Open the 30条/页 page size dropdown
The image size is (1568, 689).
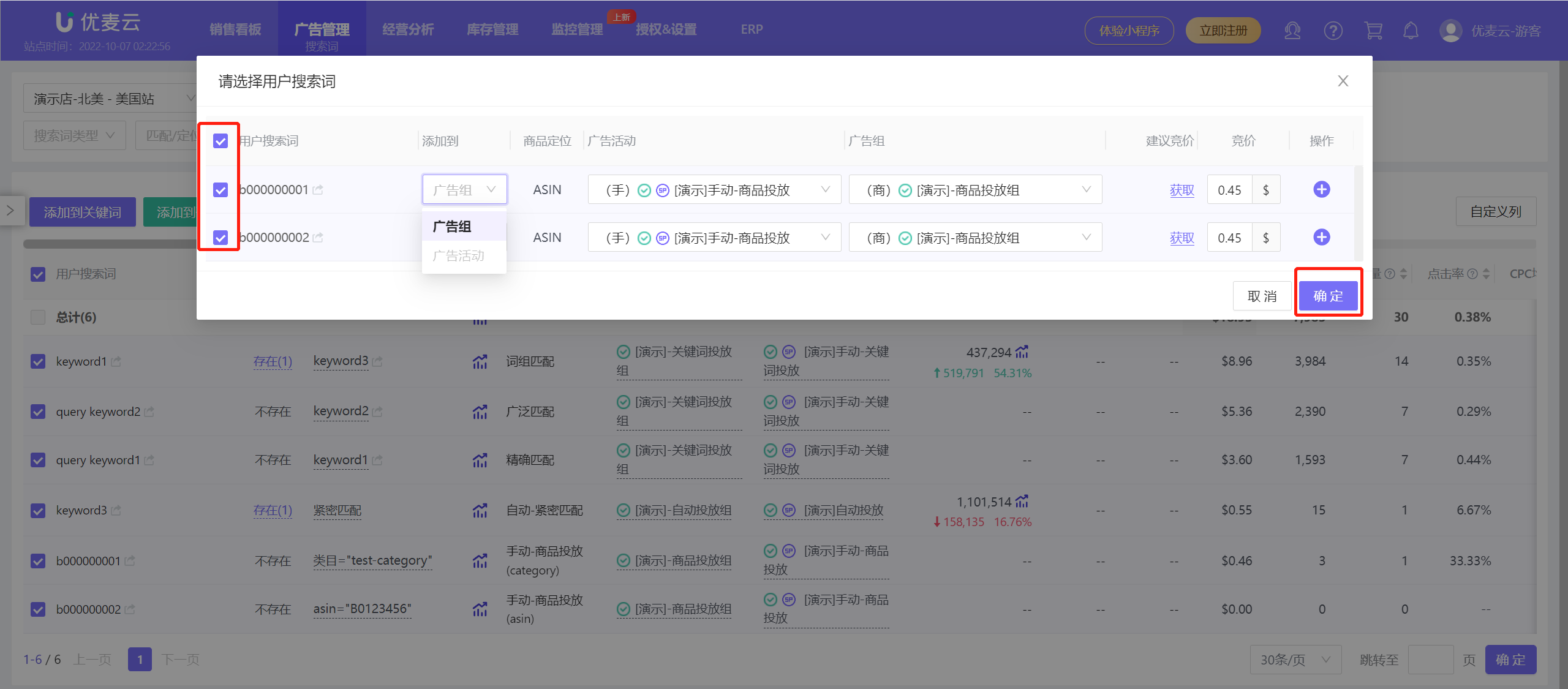pos(1295,660)
